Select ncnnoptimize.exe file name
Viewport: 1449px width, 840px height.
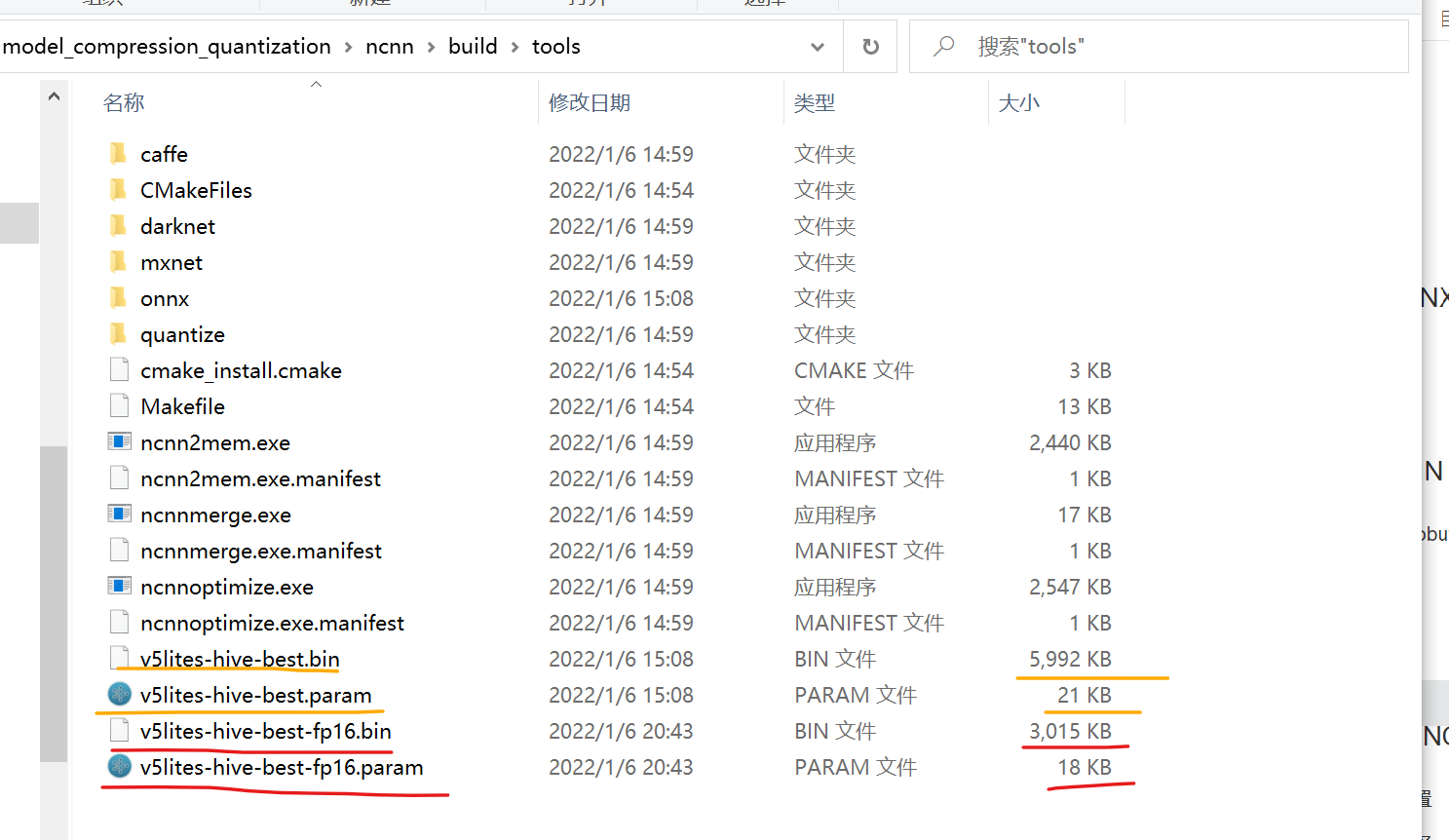227,587
